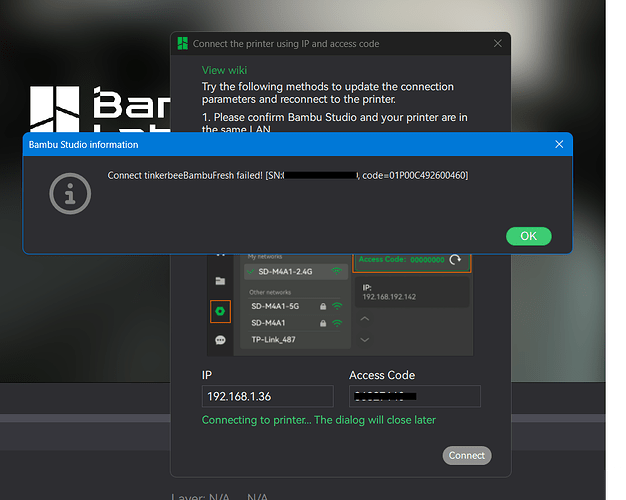Click the guide image showing printer network settings
The image size is (626, 500).
click(x=340, y=305)
